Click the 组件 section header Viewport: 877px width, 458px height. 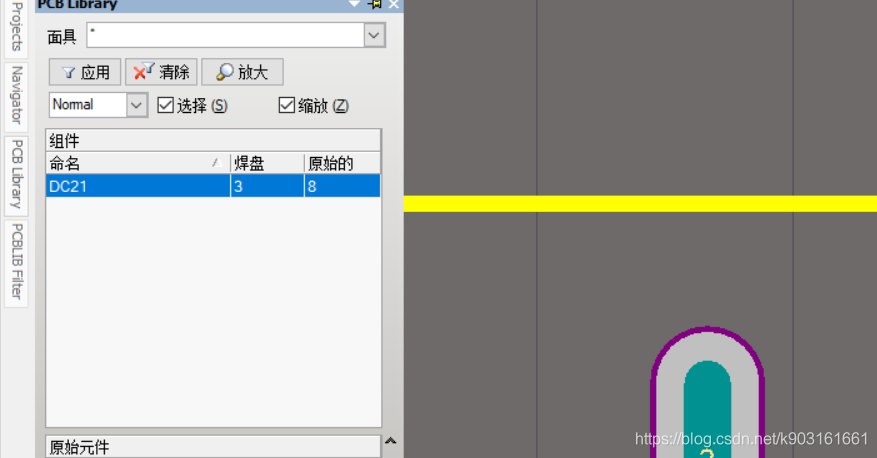[213, 140]
